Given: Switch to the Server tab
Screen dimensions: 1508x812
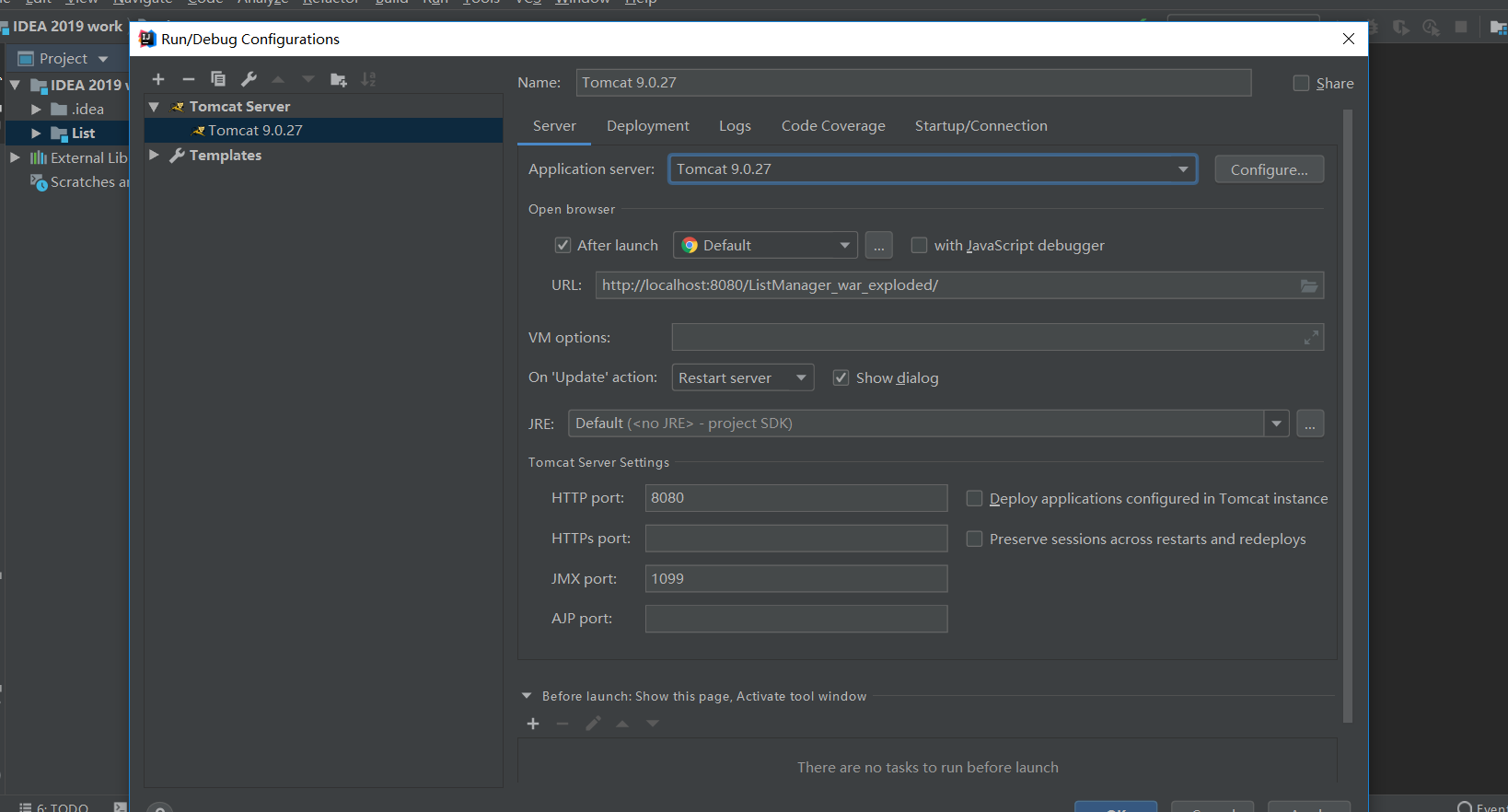Looking at the screenshot, I should click(x=554, y=126).
